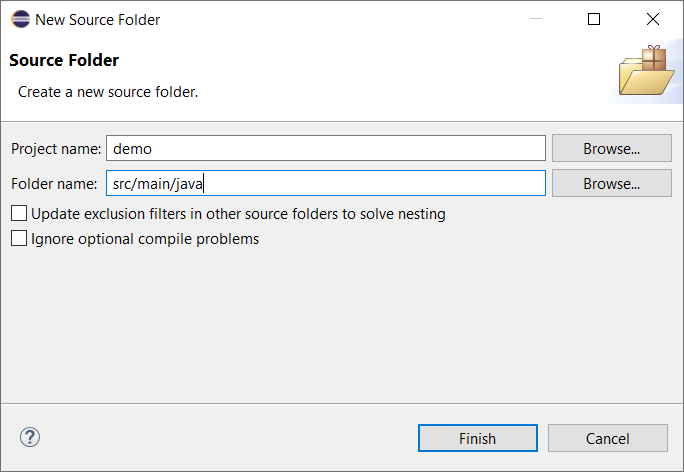Viewport: 684px width, 472px height.
Task: Open the help question mark icon
Action: click(30, 437)
